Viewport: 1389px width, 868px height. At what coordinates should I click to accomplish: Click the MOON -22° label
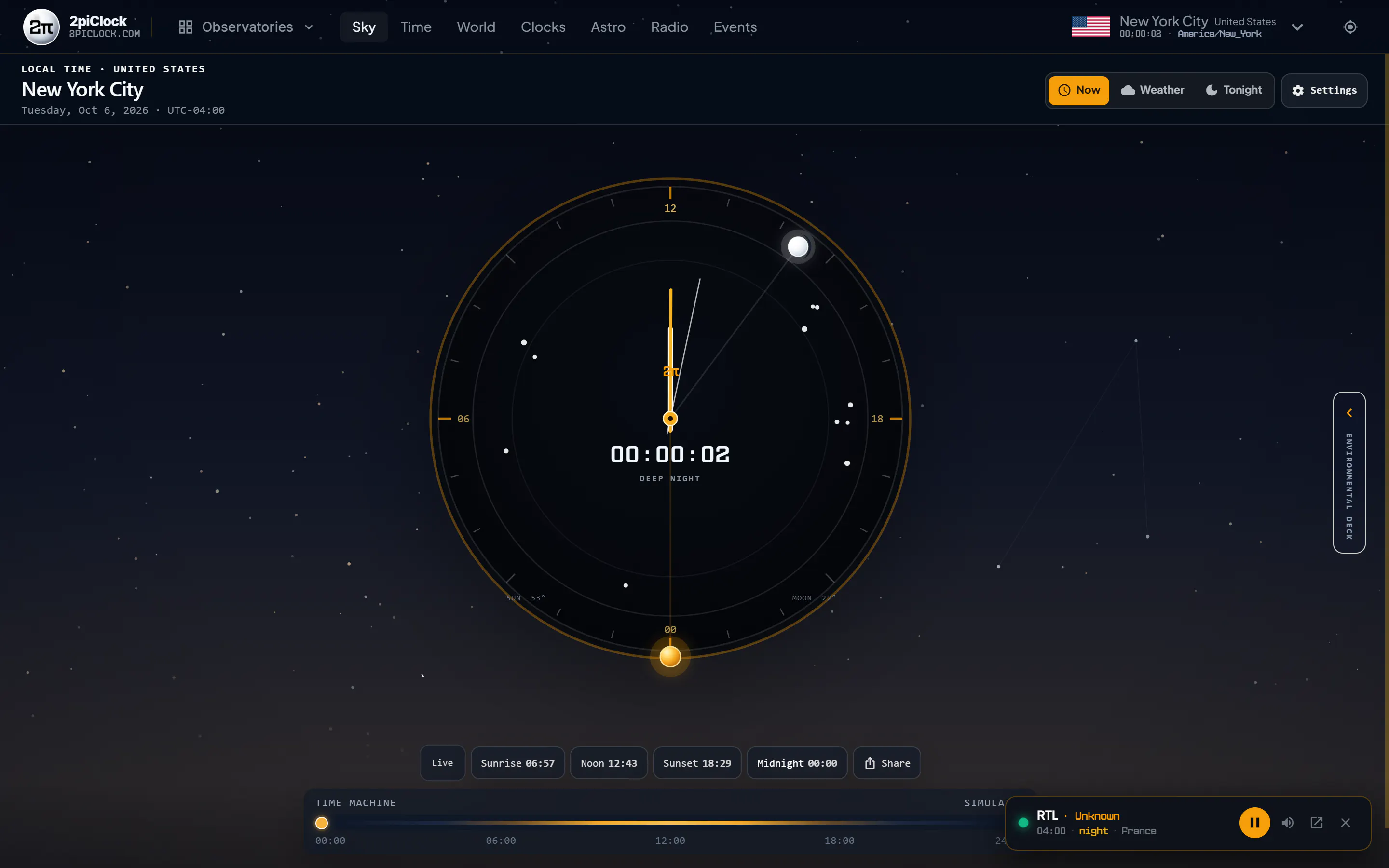813,597
